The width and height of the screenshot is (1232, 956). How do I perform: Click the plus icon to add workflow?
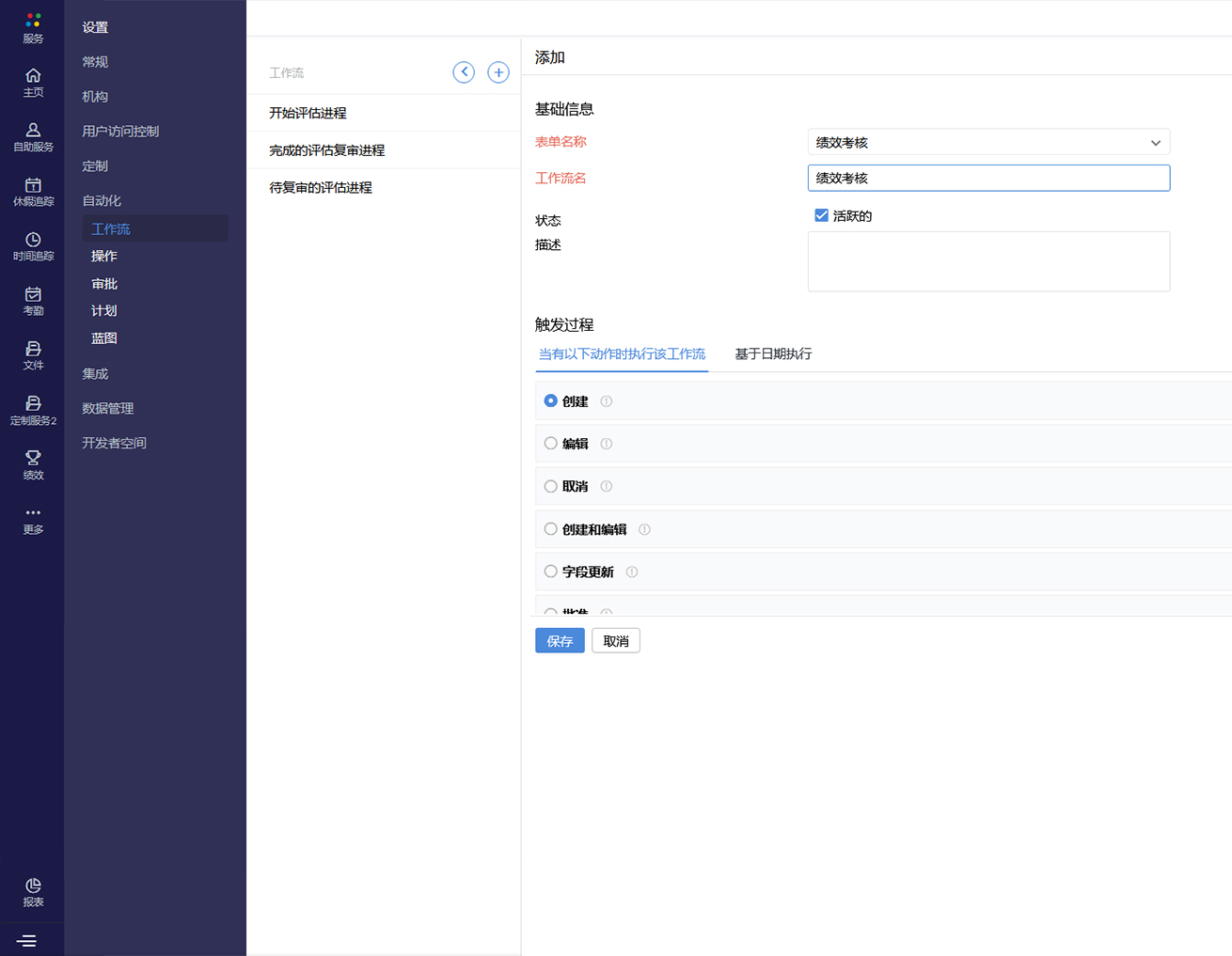point(498,72)
